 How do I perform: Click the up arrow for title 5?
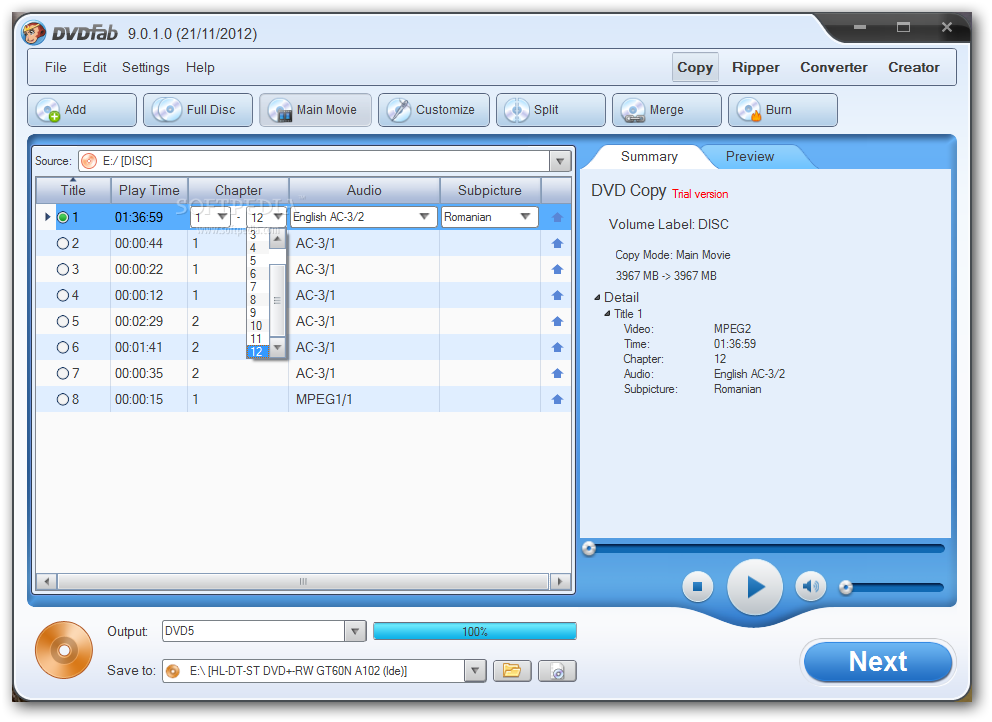(x=557, y=321)
